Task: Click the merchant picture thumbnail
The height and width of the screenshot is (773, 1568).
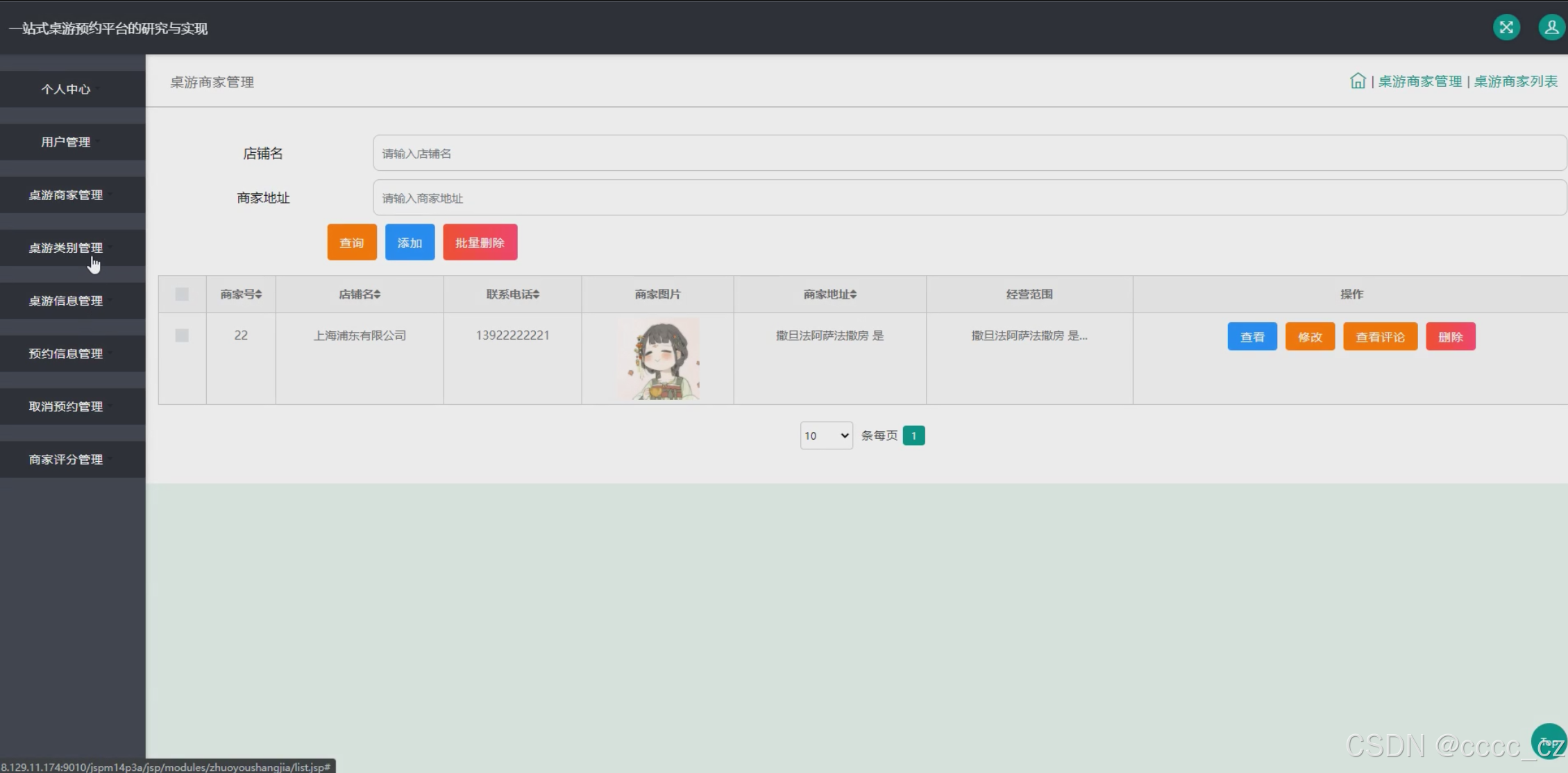Action: (657, 359)
